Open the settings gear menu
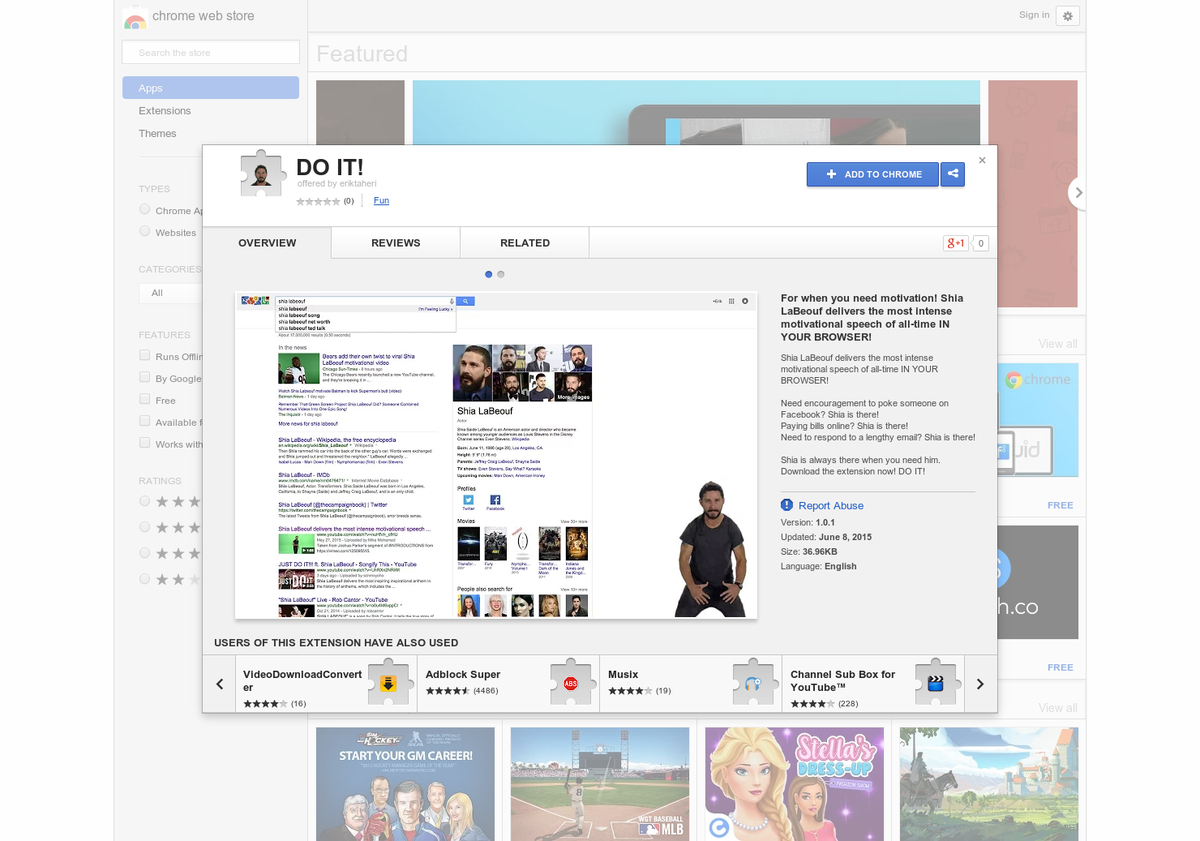1200x841 pixels. (1068, 16)
